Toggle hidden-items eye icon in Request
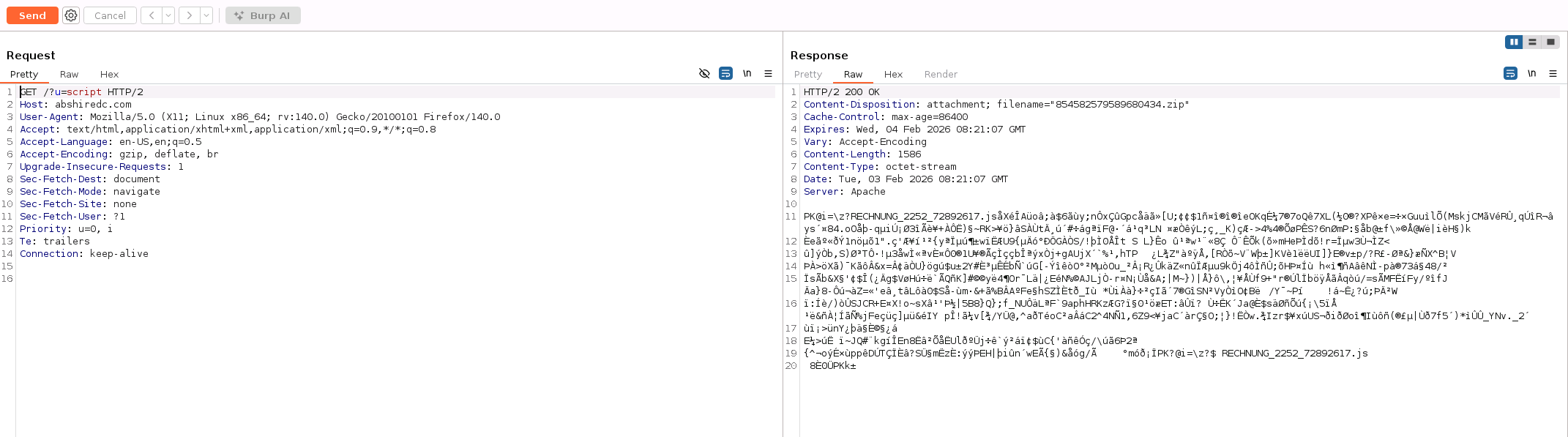Viewport: 1568px width, 437px height. point(704,73)
